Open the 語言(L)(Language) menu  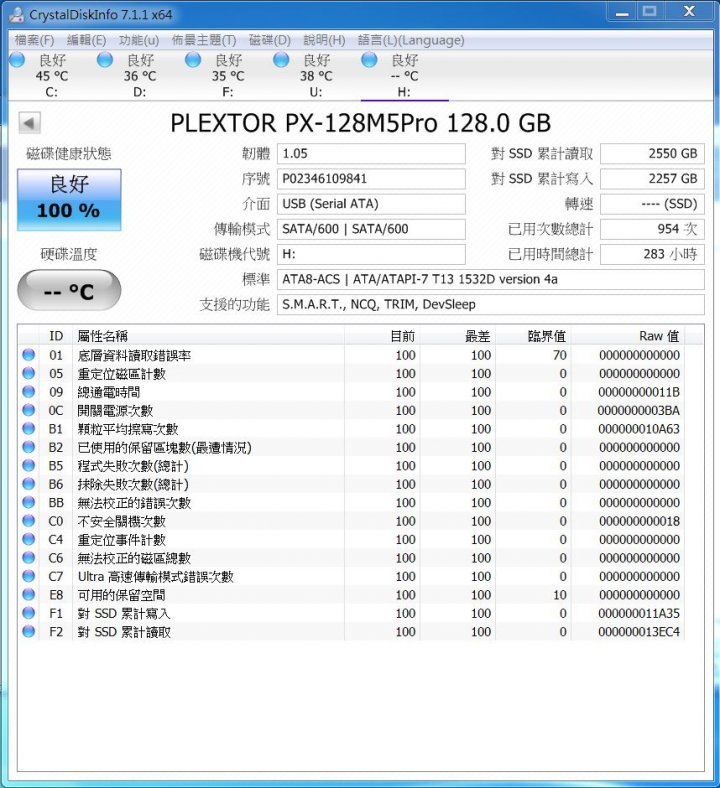coord(411,40)
